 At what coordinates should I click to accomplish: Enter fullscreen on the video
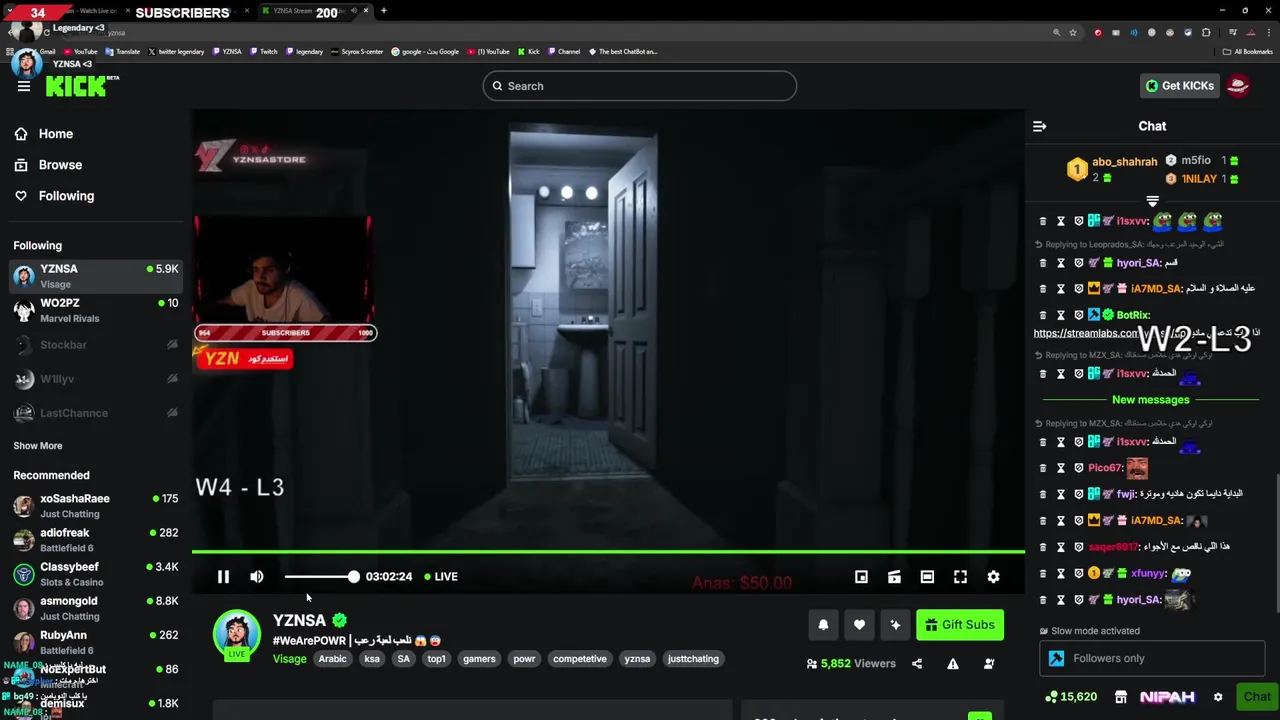tap(960, 577)
